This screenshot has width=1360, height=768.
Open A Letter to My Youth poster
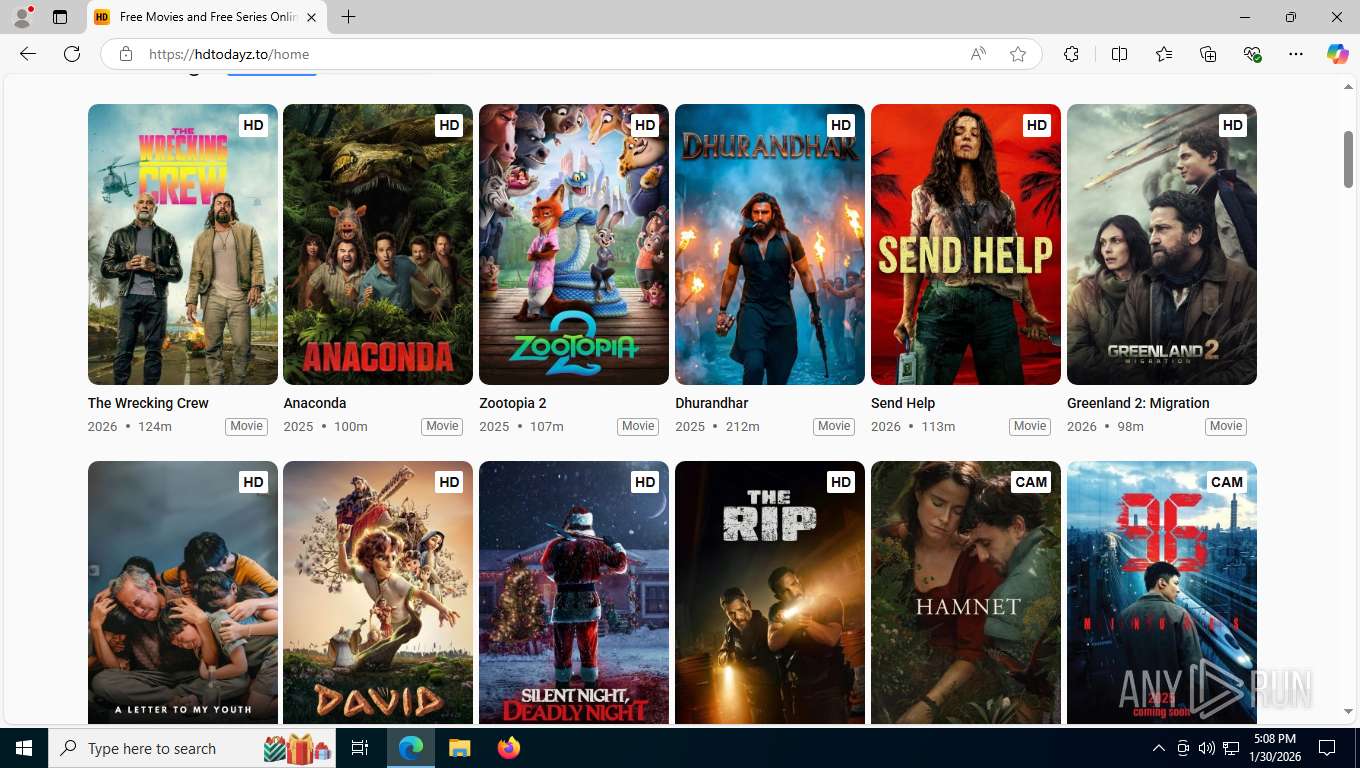point(183,592)
